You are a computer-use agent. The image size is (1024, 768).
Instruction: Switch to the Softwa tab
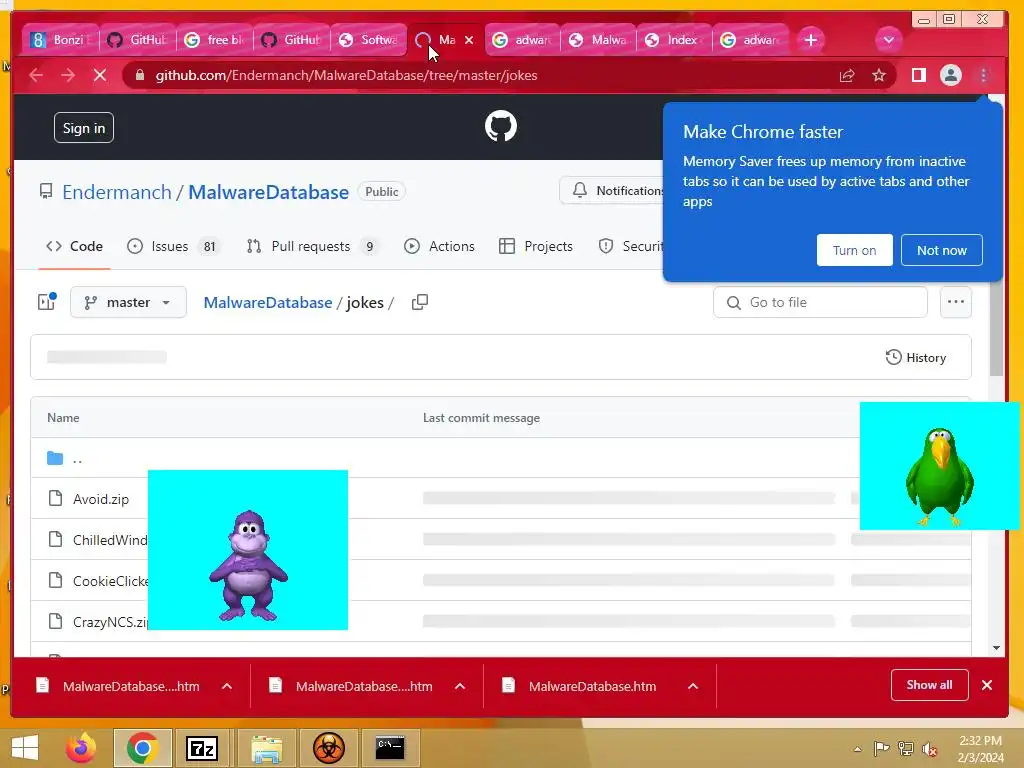(x=369, y=40)
